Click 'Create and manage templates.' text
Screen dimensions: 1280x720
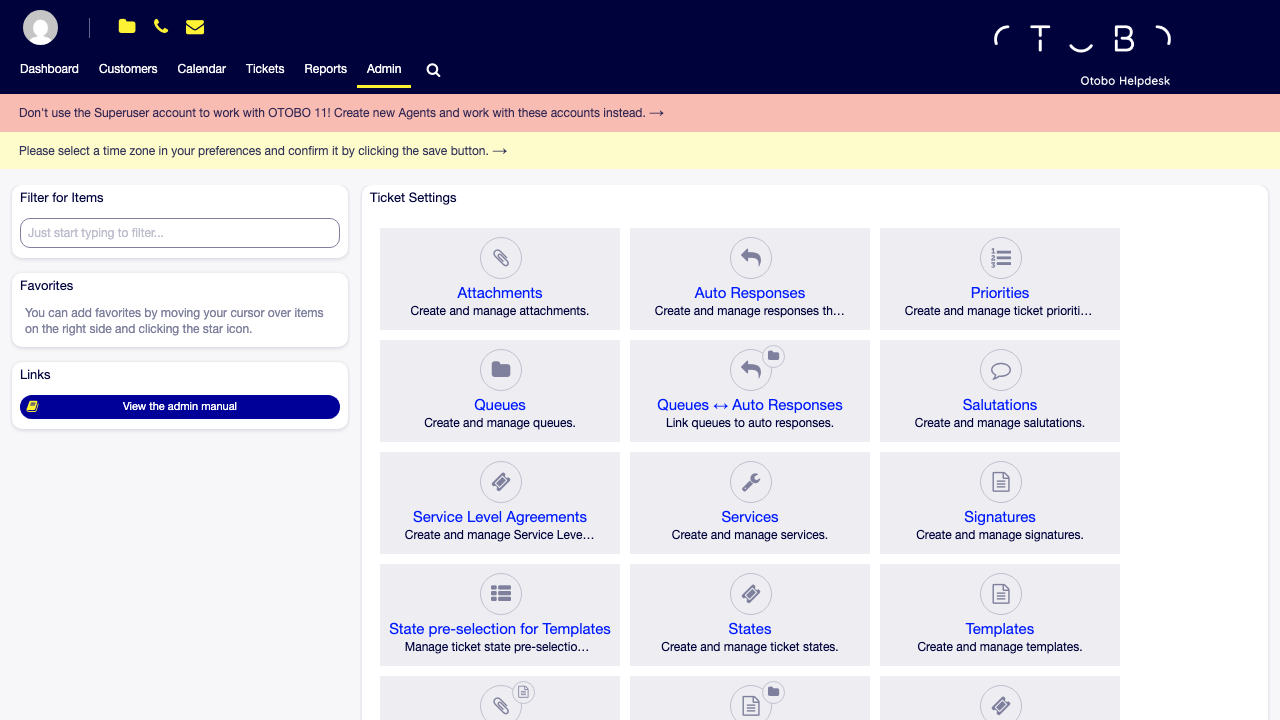tap(1000, 647)
